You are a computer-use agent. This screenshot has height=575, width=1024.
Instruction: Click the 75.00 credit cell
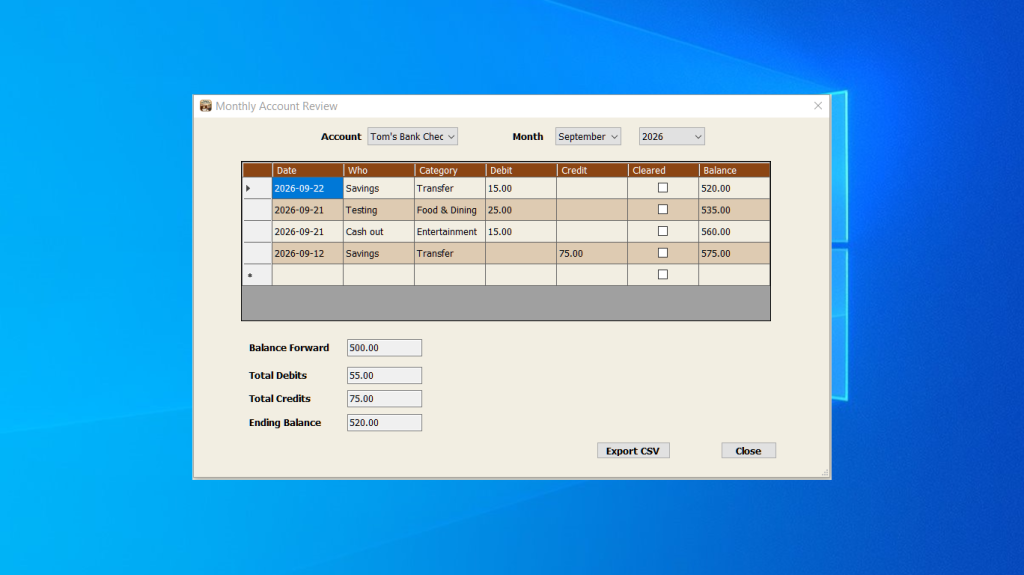coord(592,254)
